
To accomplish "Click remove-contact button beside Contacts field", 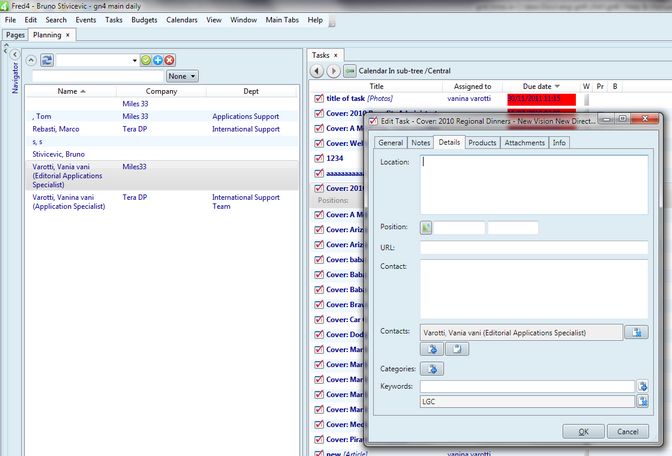I will point(636,332).
